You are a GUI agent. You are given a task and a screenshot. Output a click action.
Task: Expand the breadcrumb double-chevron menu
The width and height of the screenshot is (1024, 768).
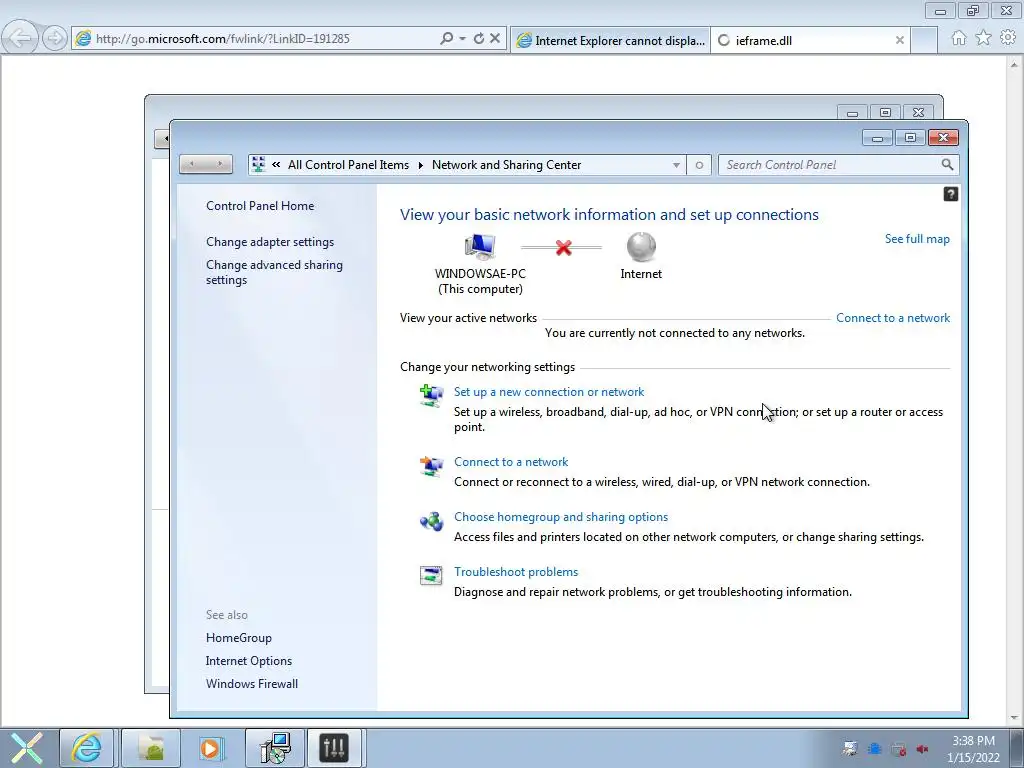pyautogui.click(x=276, y=165)
